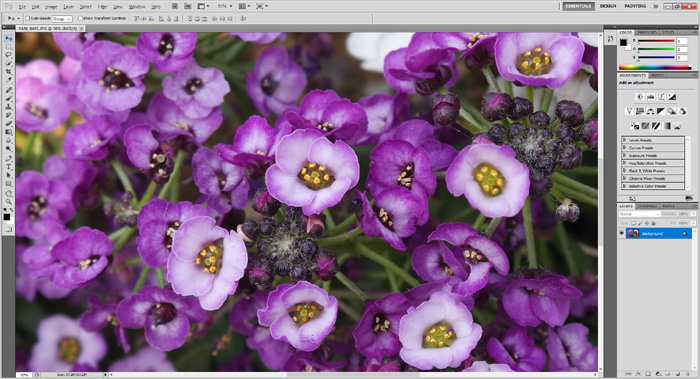This screenshot has height=379, width=700.
Task: Add a Brightness/Contrast adjustment
Action: (x=640, y=96)
